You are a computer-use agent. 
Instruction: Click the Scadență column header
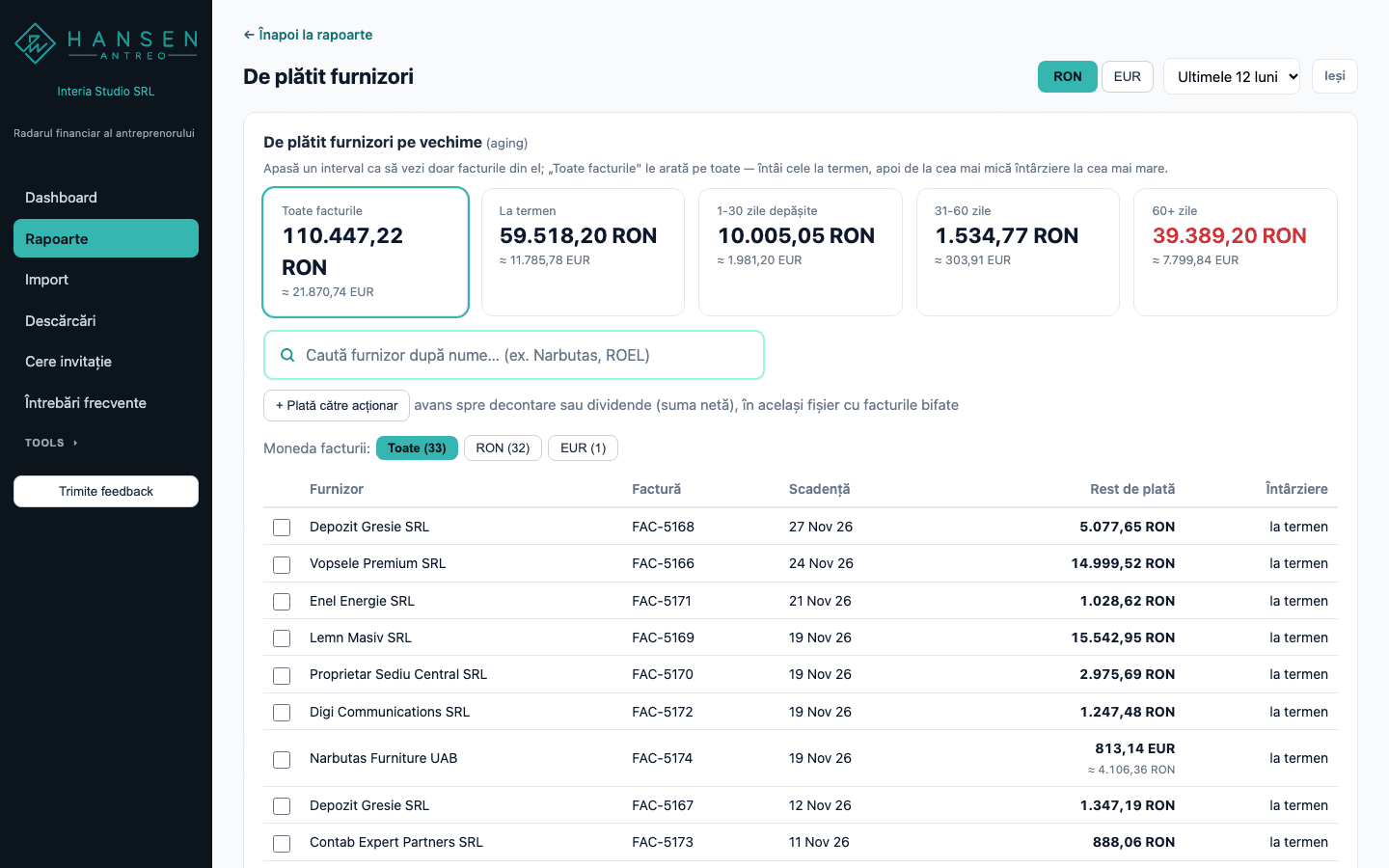coord(820,489)
